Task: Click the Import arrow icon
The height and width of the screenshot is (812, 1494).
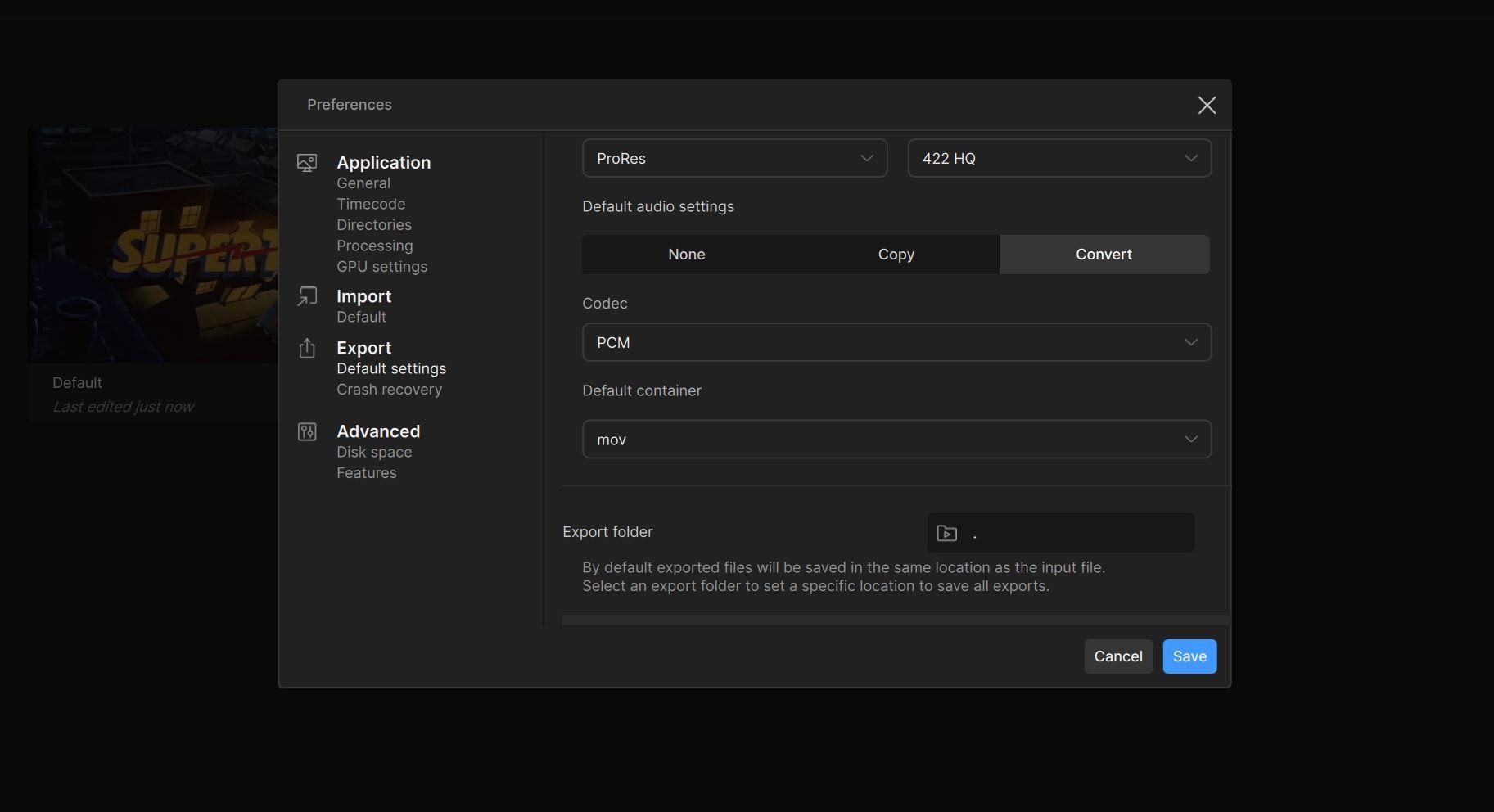Action: (307, 296)
